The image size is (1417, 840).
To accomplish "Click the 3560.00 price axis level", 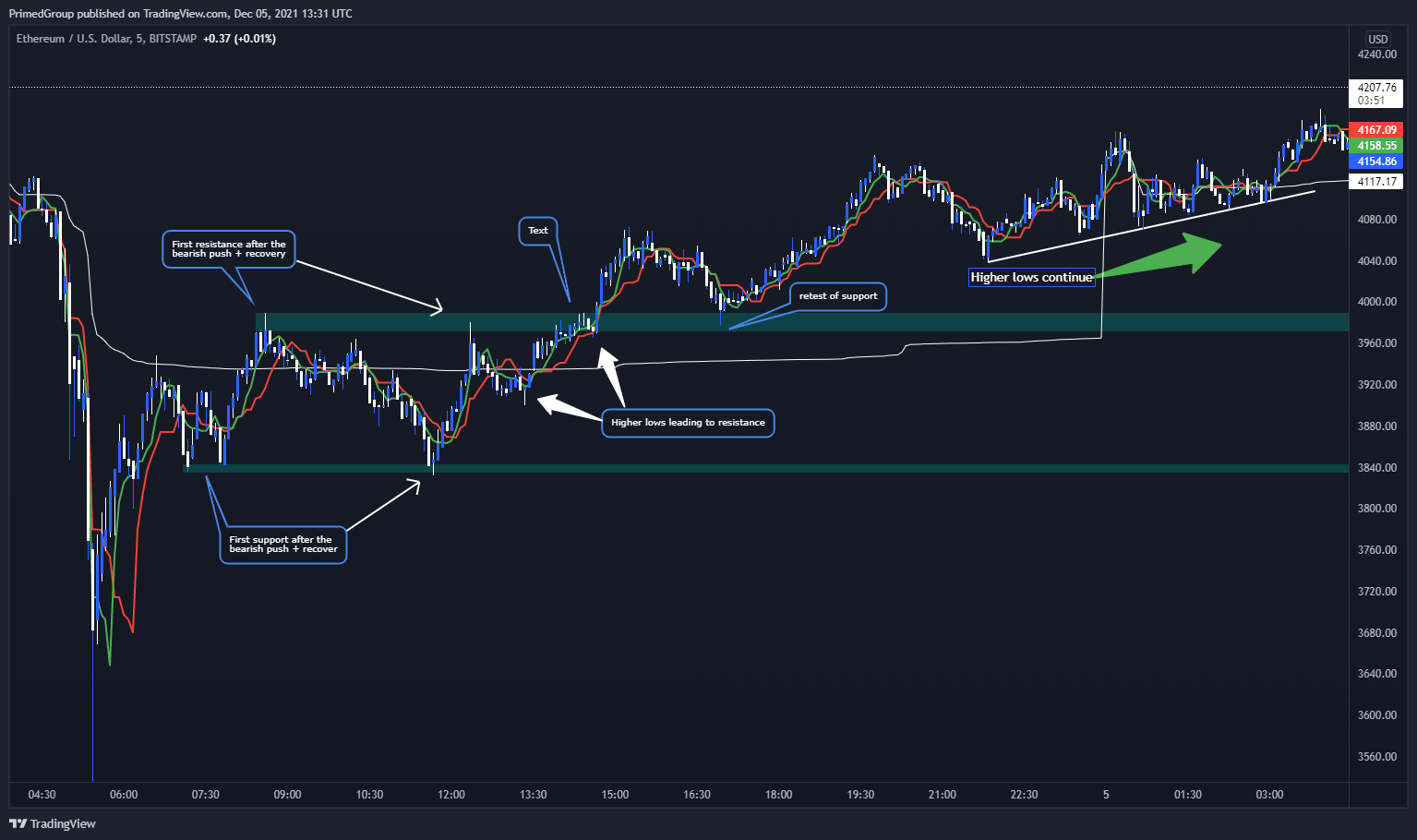I will click(x=1376, y=757).
